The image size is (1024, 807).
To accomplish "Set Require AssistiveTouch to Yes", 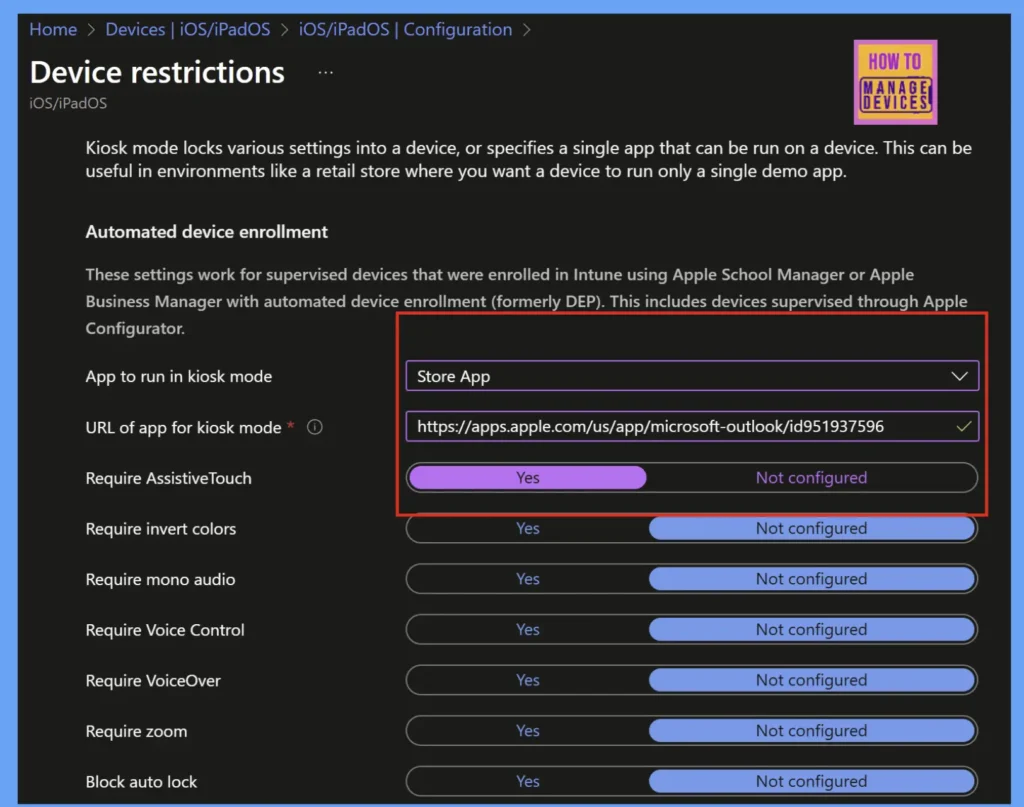I will (527, 477).
